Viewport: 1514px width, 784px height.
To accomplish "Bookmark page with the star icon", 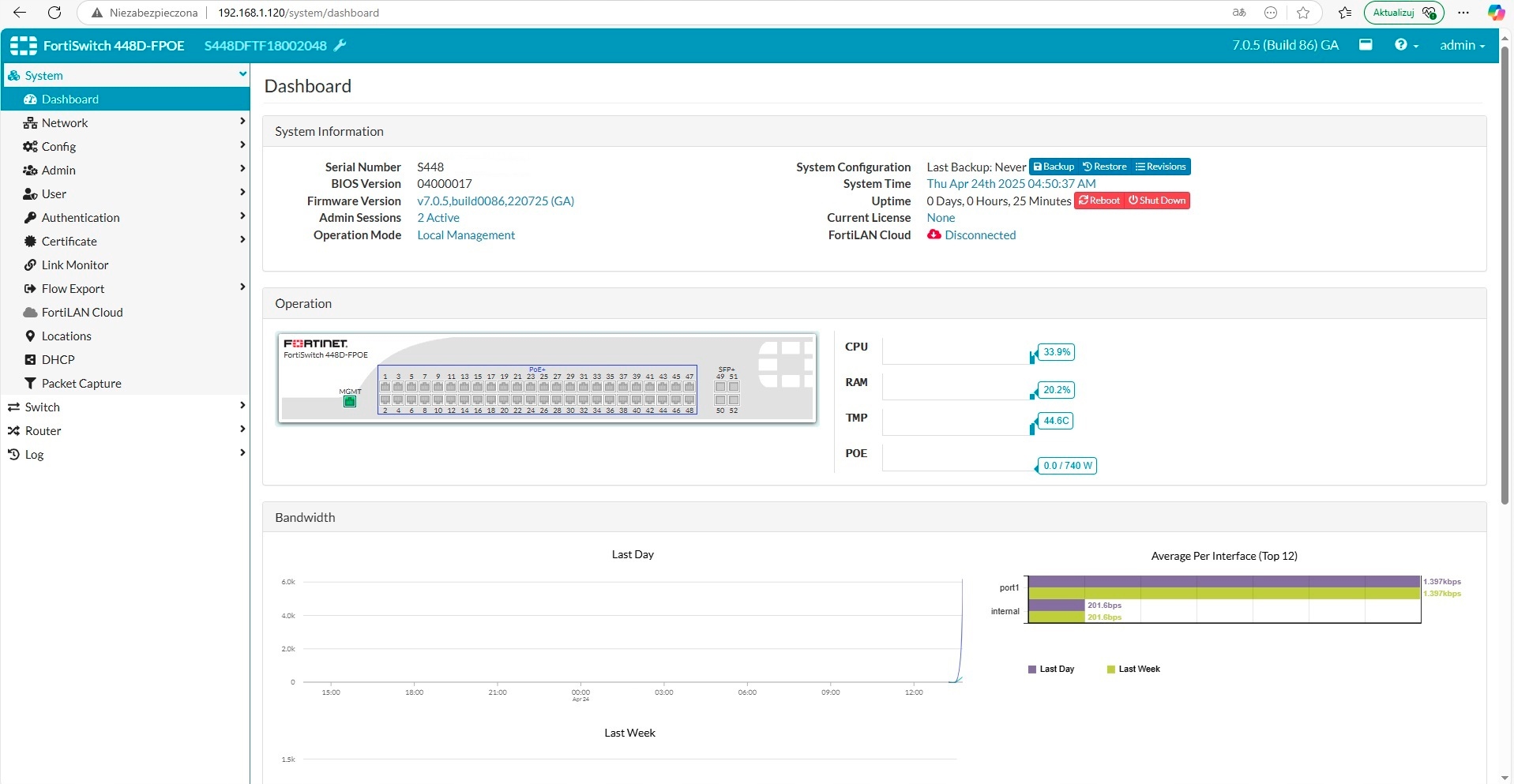I will (x=1303, y=13).
